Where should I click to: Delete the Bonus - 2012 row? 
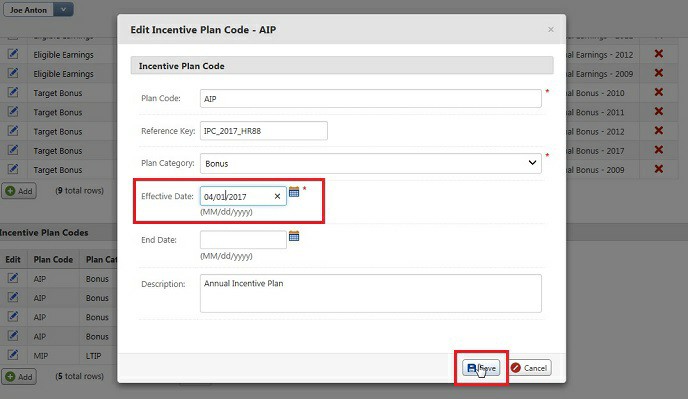point(659,131)
